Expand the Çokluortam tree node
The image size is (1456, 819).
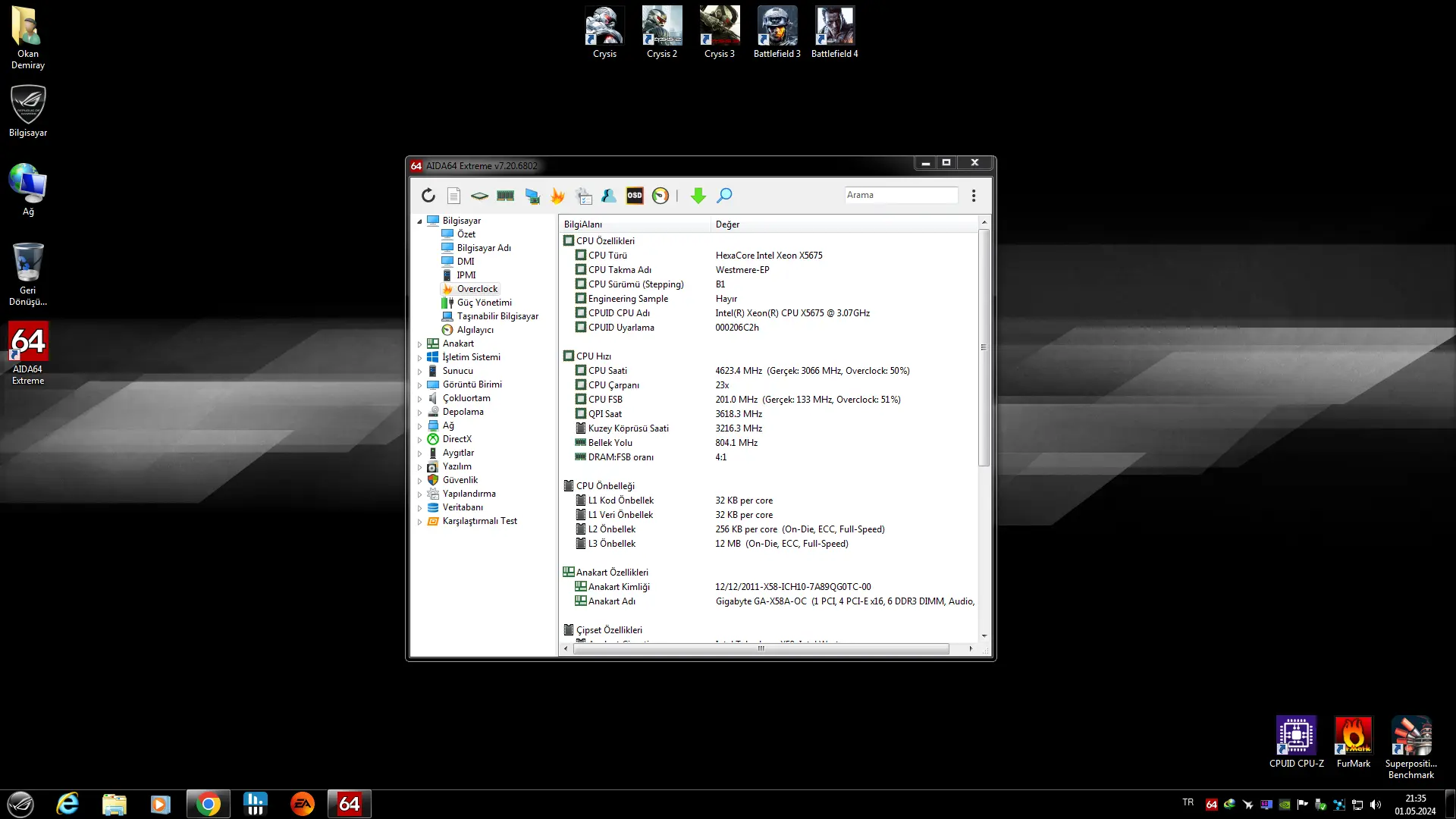(x=419, y=398)
